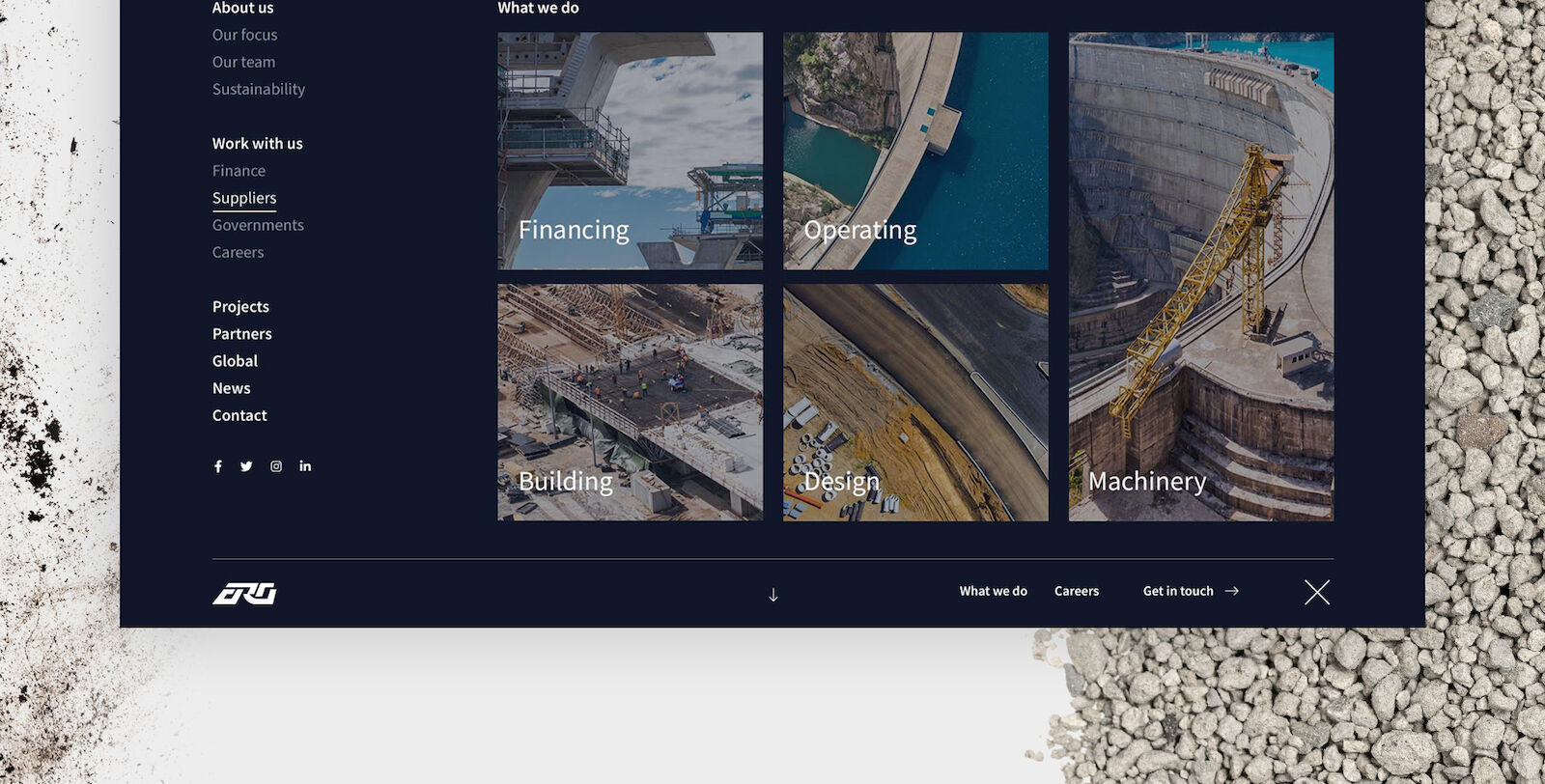Click the company logo in footer bar
The image size is (1545, 784).
click(x=244, y=593)
